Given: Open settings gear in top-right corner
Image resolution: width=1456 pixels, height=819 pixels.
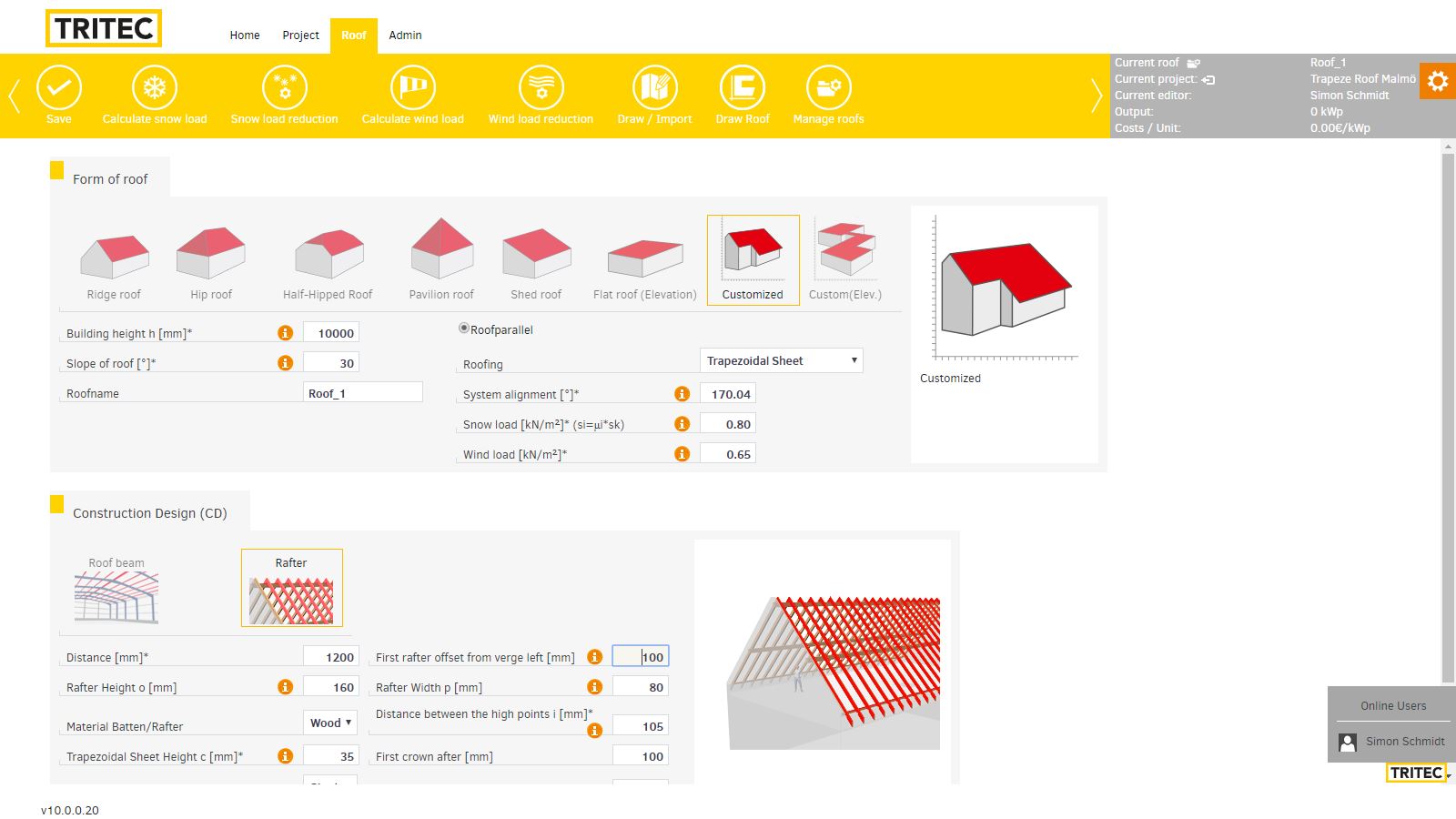Looking at the screenshot, I should (x=1438, y=82).
